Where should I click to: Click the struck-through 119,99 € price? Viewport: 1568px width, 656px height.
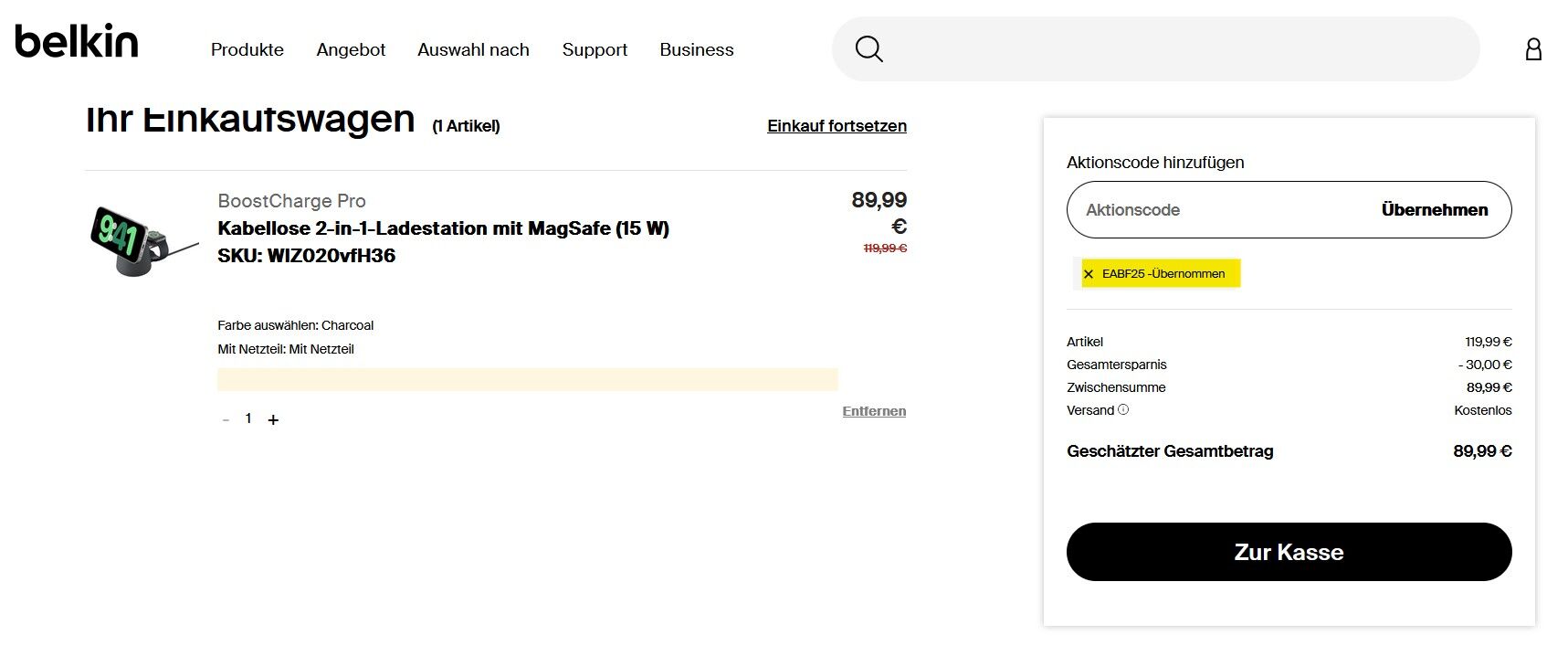pos(885,249)
